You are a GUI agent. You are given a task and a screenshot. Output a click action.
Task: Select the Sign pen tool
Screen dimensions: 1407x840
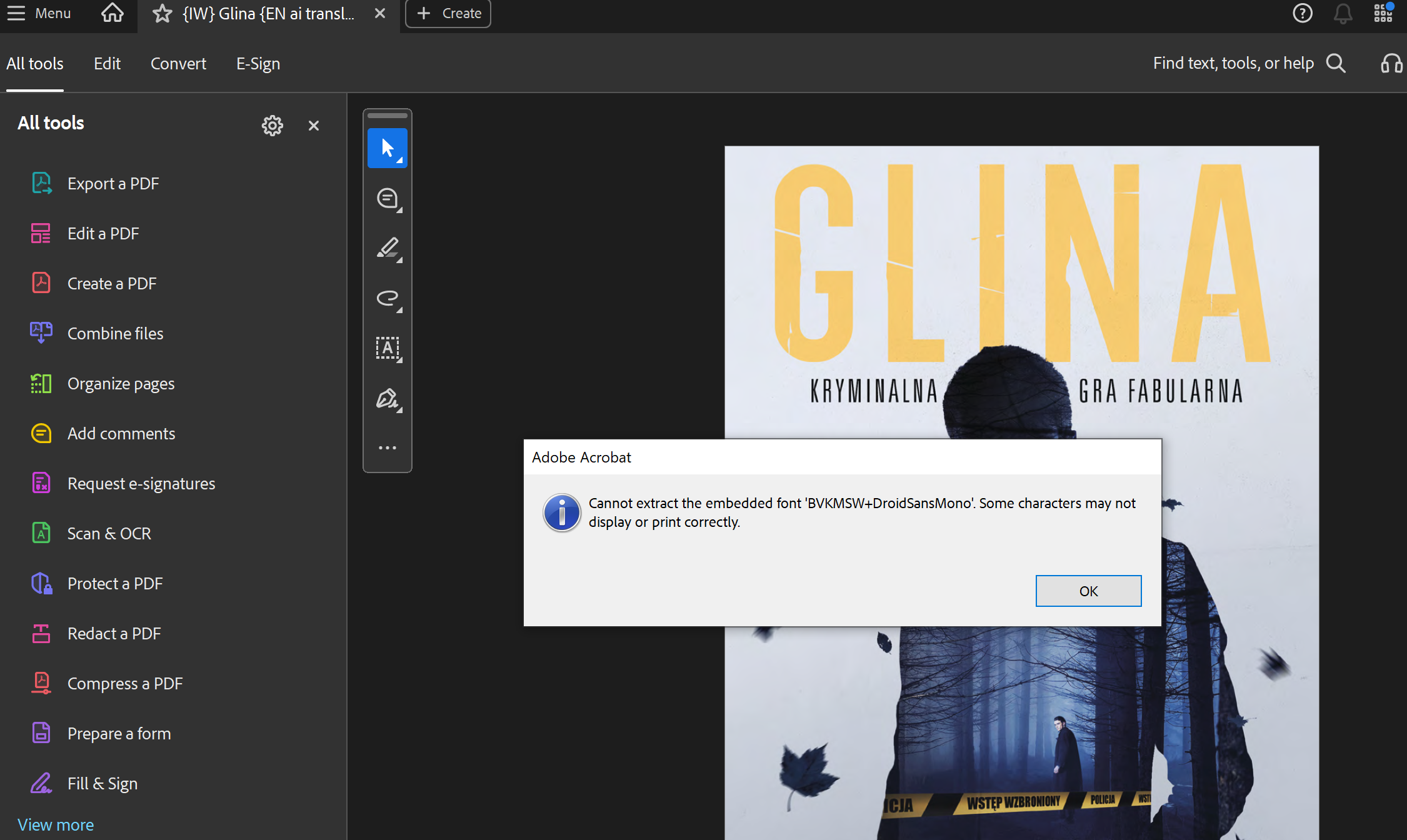[388, 398]
